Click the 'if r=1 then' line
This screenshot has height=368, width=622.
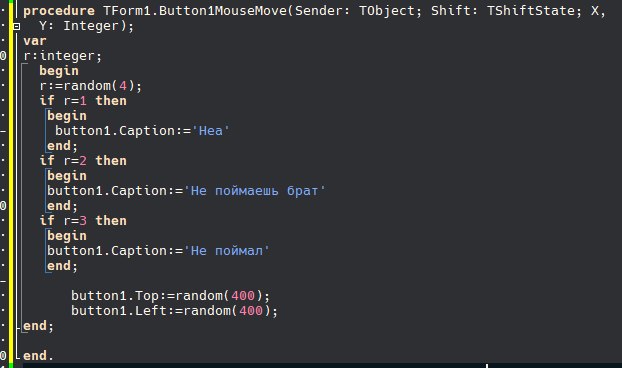pos(83,101)
